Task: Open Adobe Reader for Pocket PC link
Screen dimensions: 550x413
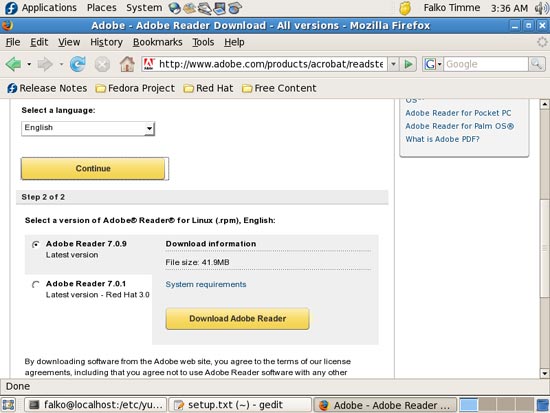Action: click(458, 113)
